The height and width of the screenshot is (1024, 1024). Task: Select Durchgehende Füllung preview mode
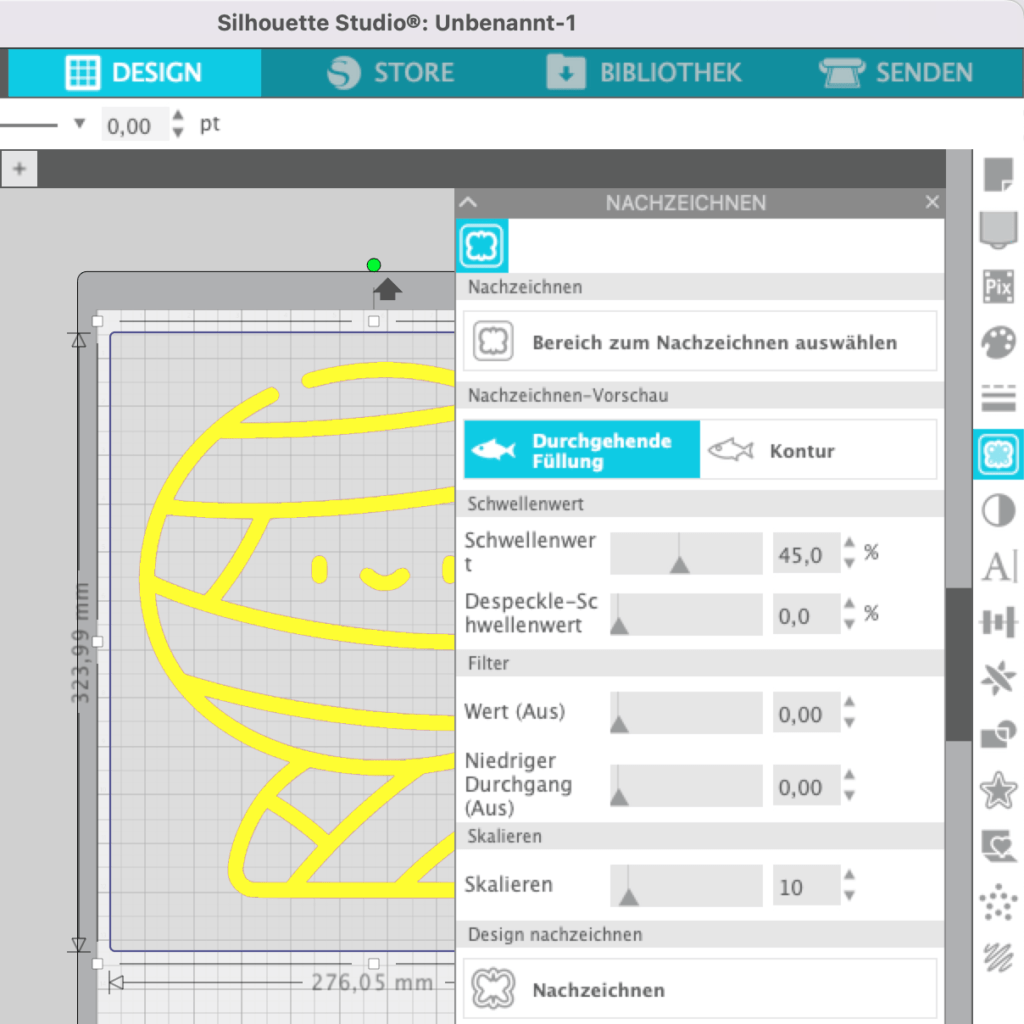pyautogui.click(x=582, y=451)
